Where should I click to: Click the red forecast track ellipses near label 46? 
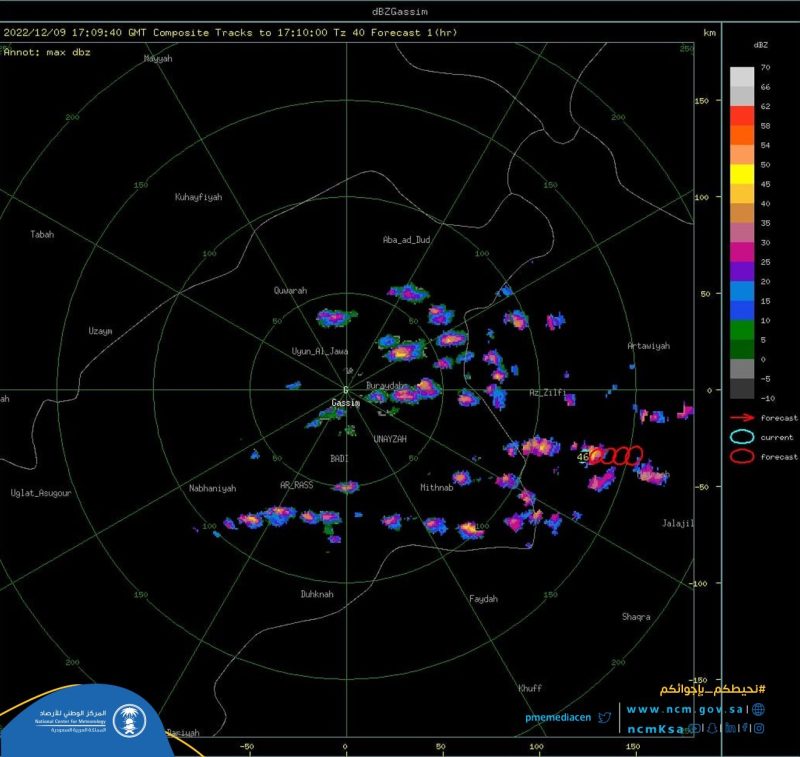[616, 456]
